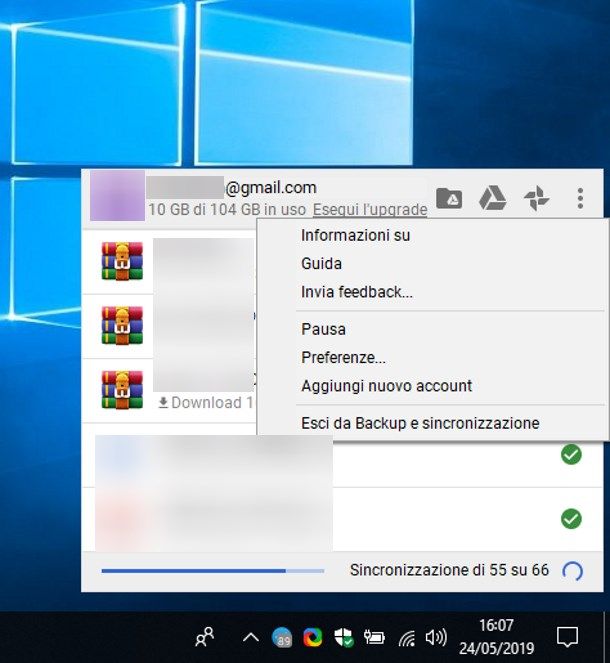This screenshot has width=610, height=663.
Task: Choose 'Invia feedback...' menu item
Action: coord(356,292)
